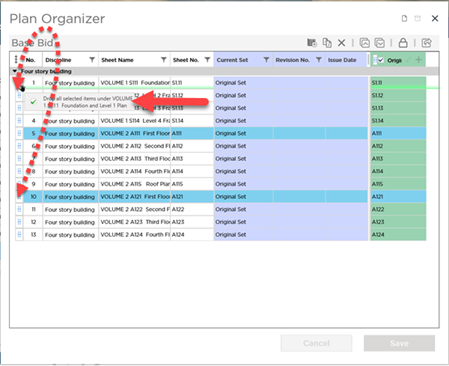The width and height of the screenshot is (449, 366).
Task: Open the column options three-dot menu
Action: pyautogui.click(x=16, y=60)
